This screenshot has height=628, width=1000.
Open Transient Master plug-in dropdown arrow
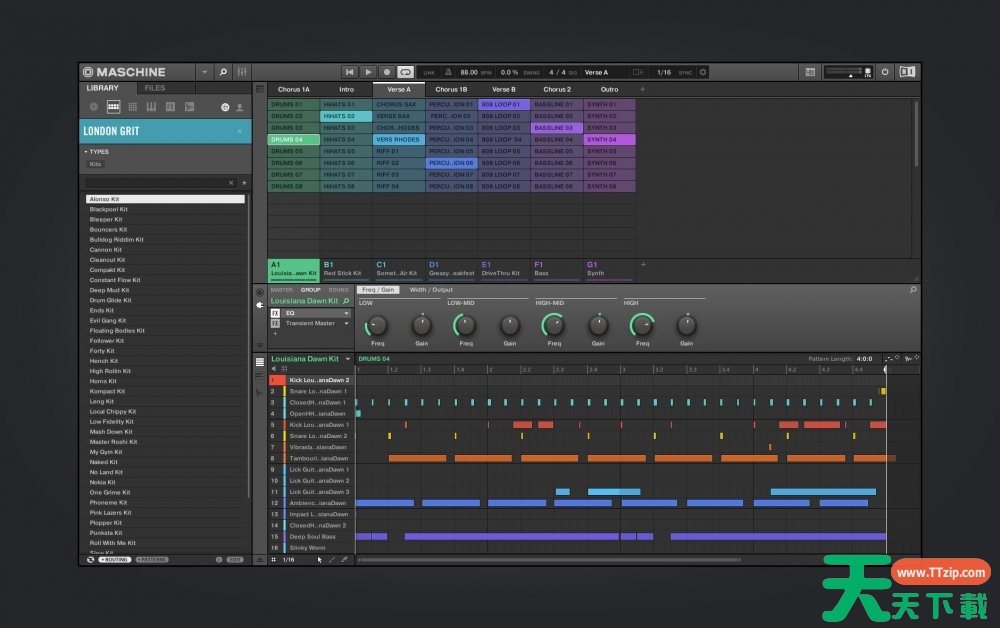pyautogui.click(x=346, y=323)
